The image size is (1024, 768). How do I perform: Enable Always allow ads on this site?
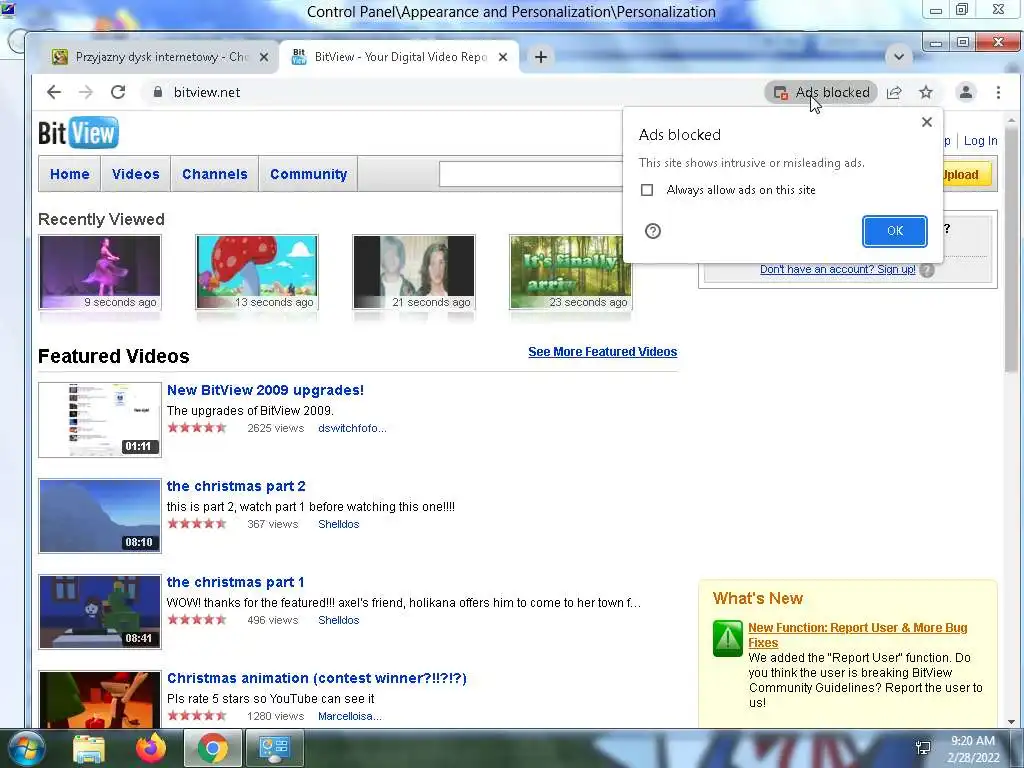pyautogui.click(x=647, y=190)
